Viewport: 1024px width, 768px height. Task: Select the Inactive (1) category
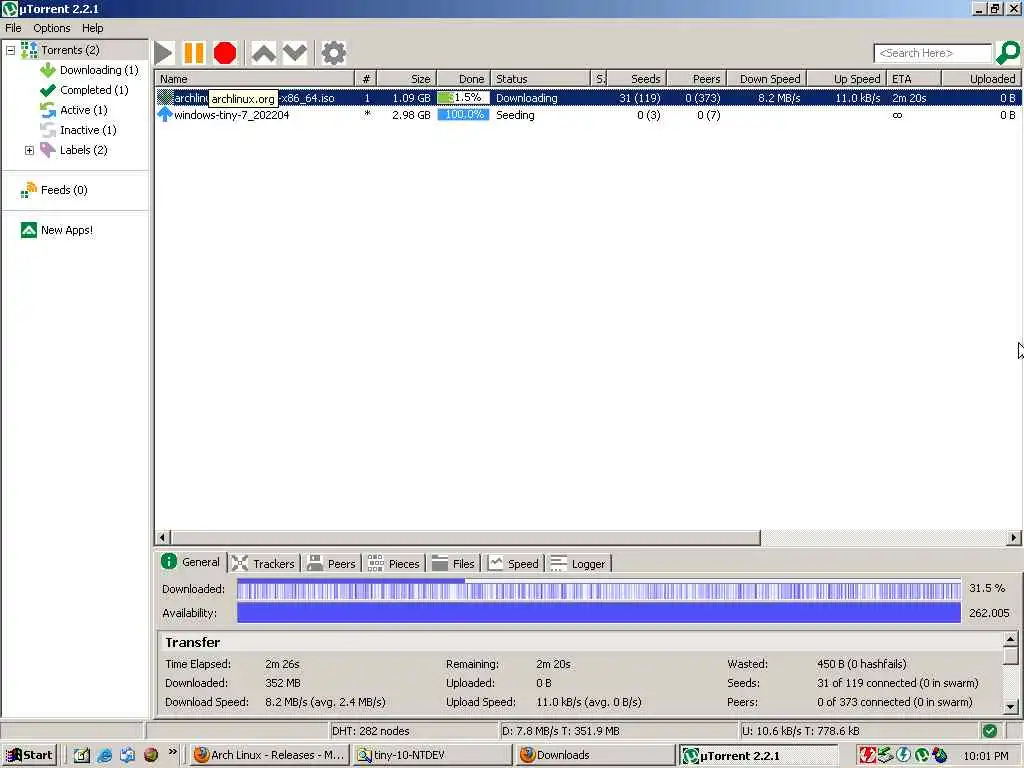(x=88, y=130)
